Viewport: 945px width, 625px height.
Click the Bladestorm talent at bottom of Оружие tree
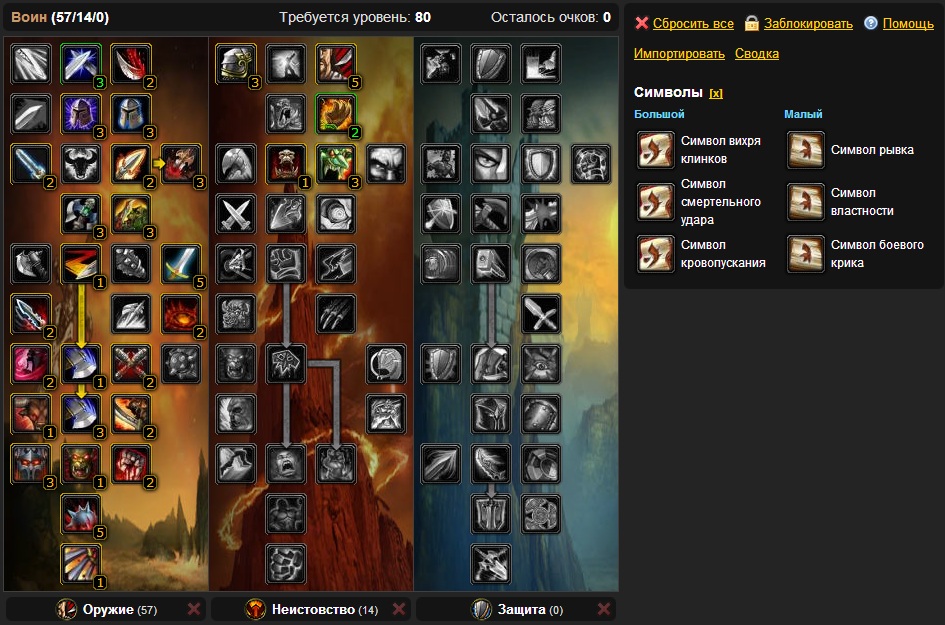(x=80, y=564)
